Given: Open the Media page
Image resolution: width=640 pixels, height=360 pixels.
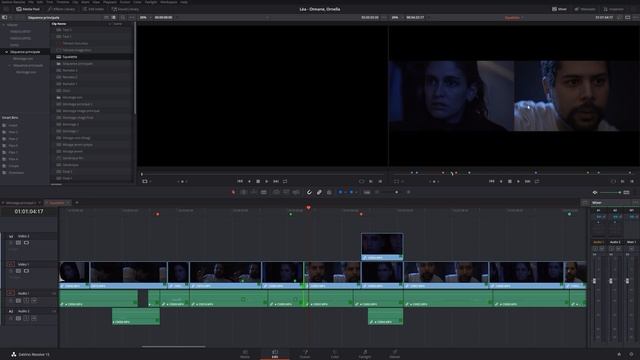Looking at the screenshot, I should (245, 354).
